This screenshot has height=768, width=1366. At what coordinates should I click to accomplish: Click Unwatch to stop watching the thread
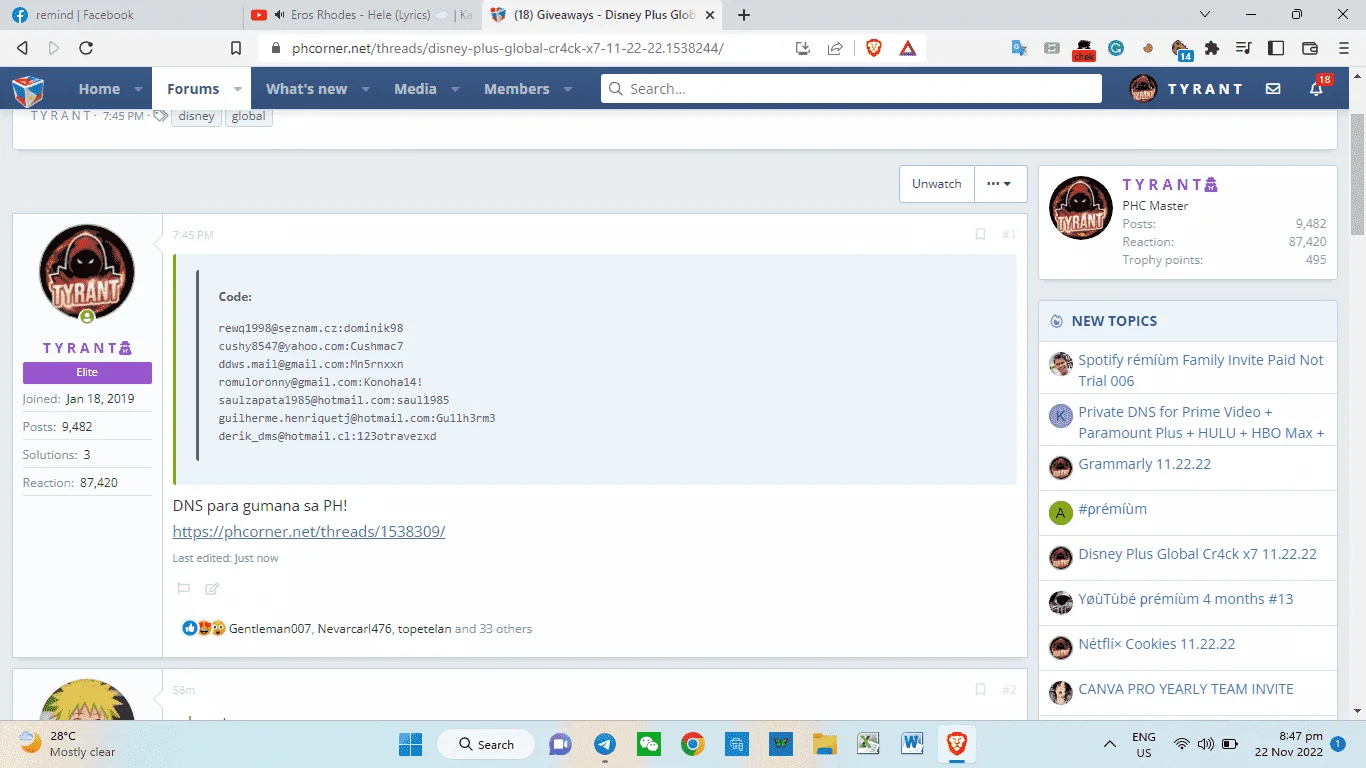pyautogui.click(x=936, y=184)
